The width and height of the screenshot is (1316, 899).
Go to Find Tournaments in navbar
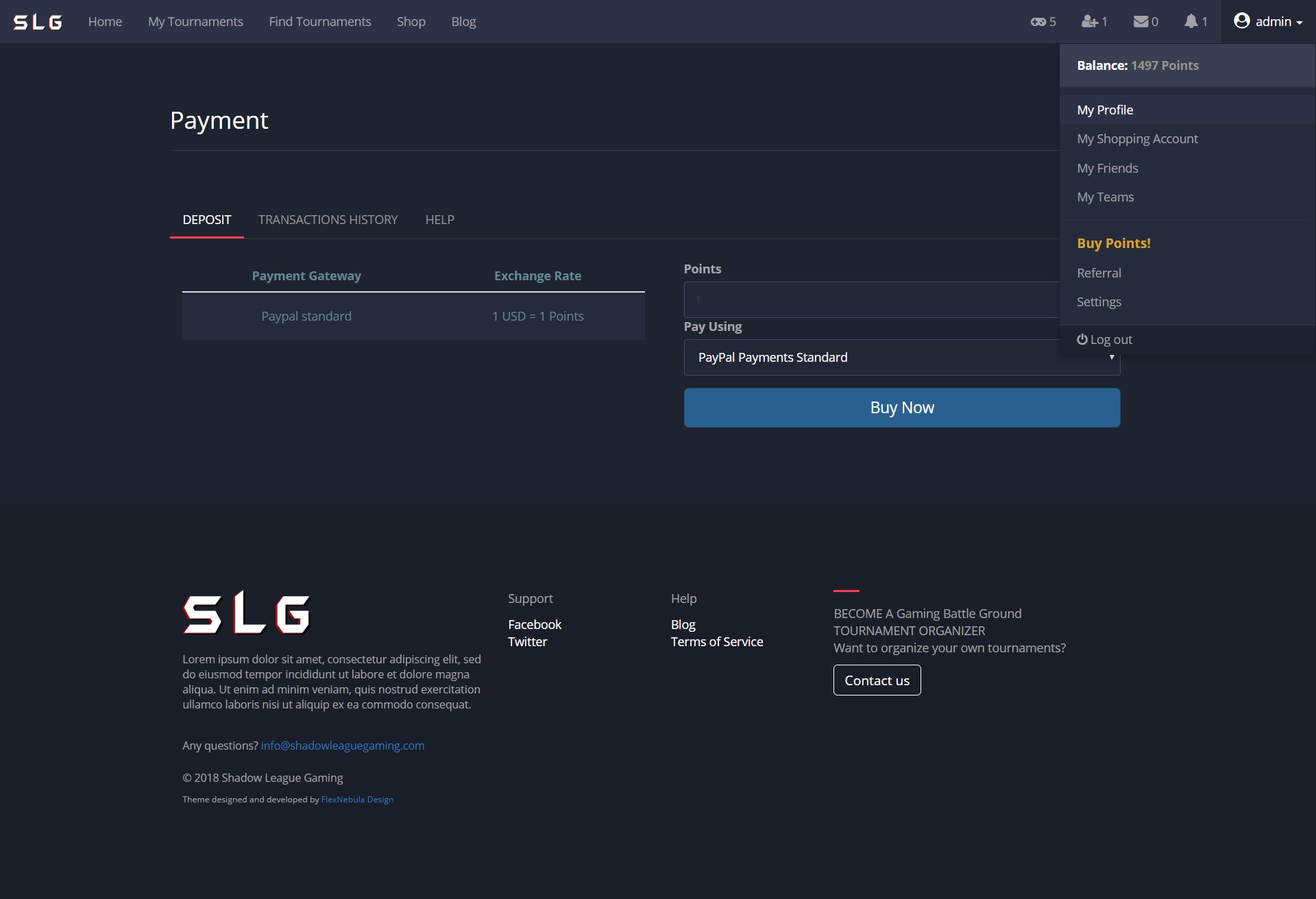tap(319, 22)
